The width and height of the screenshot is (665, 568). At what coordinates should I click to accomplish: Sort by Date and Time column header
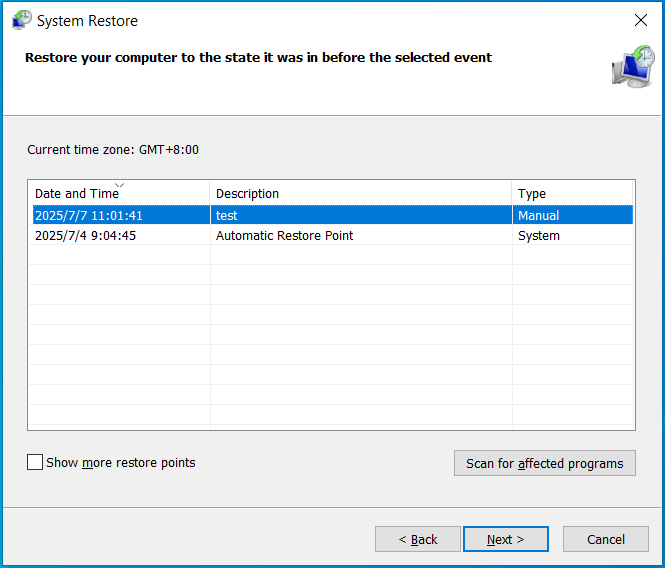point(77,194)
